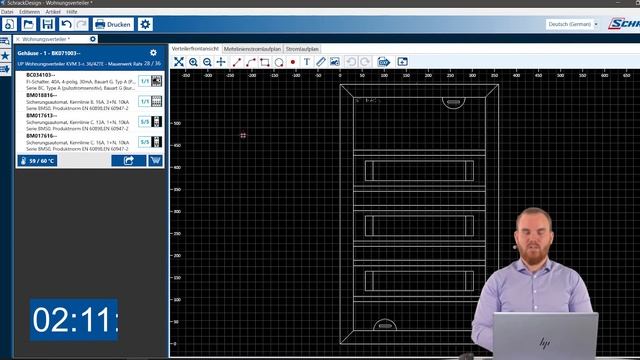Image resolution: width=640 pixels, height=360 pixels.
Task: Create a new project file
Action: [9, 24]
